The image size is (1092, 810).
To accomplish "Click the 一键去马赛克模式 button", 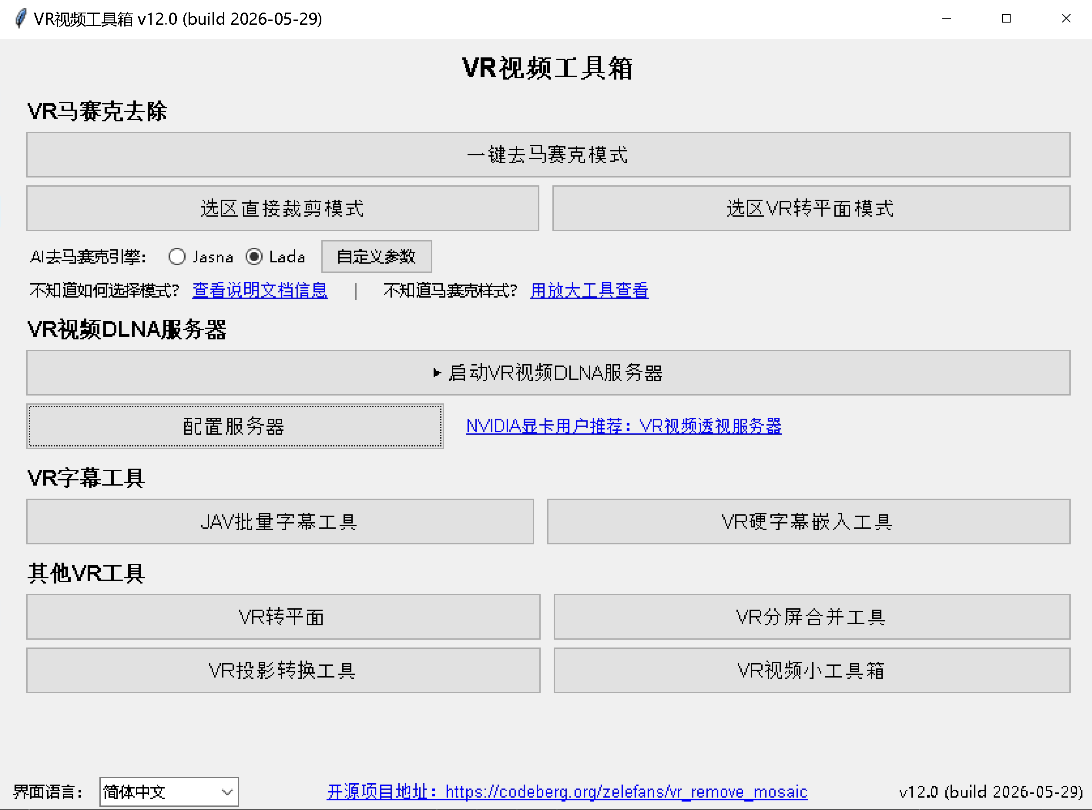I will 548,155.
